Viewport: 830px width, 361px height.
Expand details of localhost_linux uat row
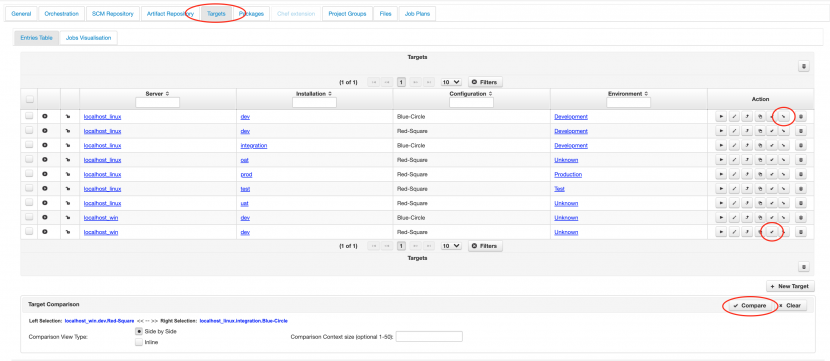tap(44, 203)
